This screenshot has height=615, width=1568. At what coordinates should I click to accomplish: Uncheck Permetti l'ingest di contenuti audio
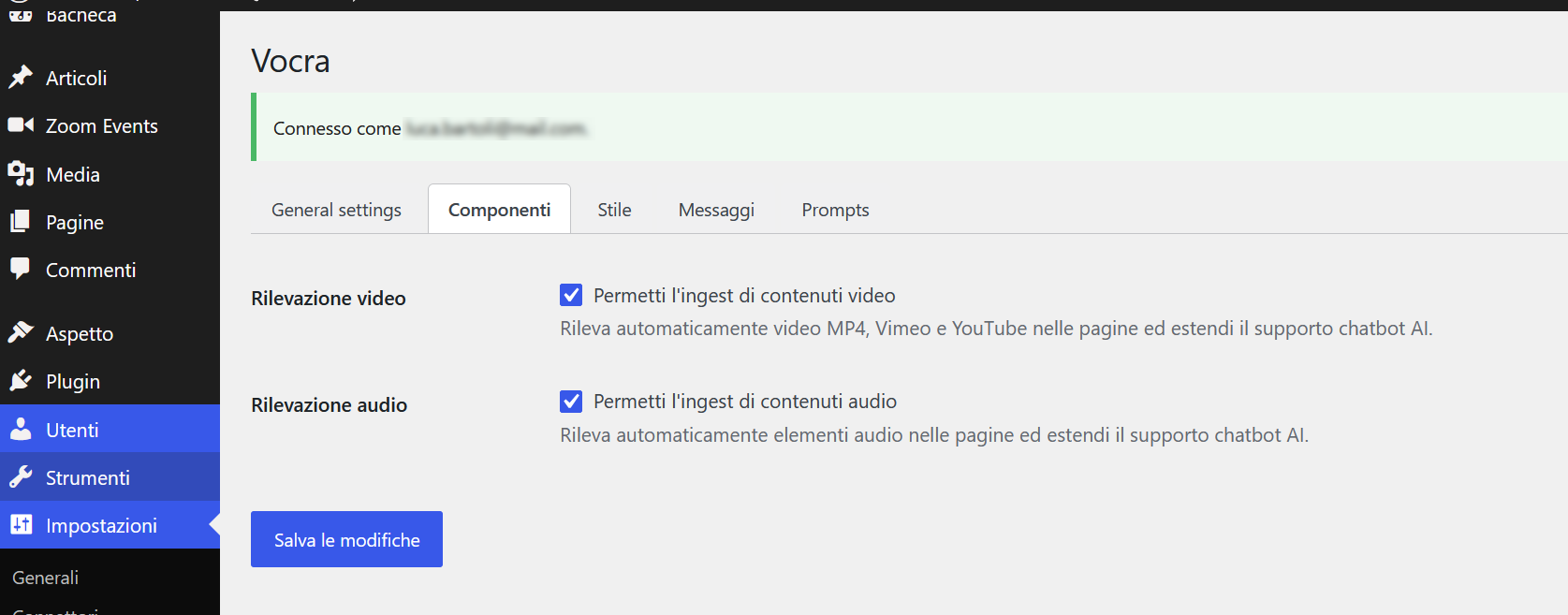pyautogui.click(x=571, y=402)
